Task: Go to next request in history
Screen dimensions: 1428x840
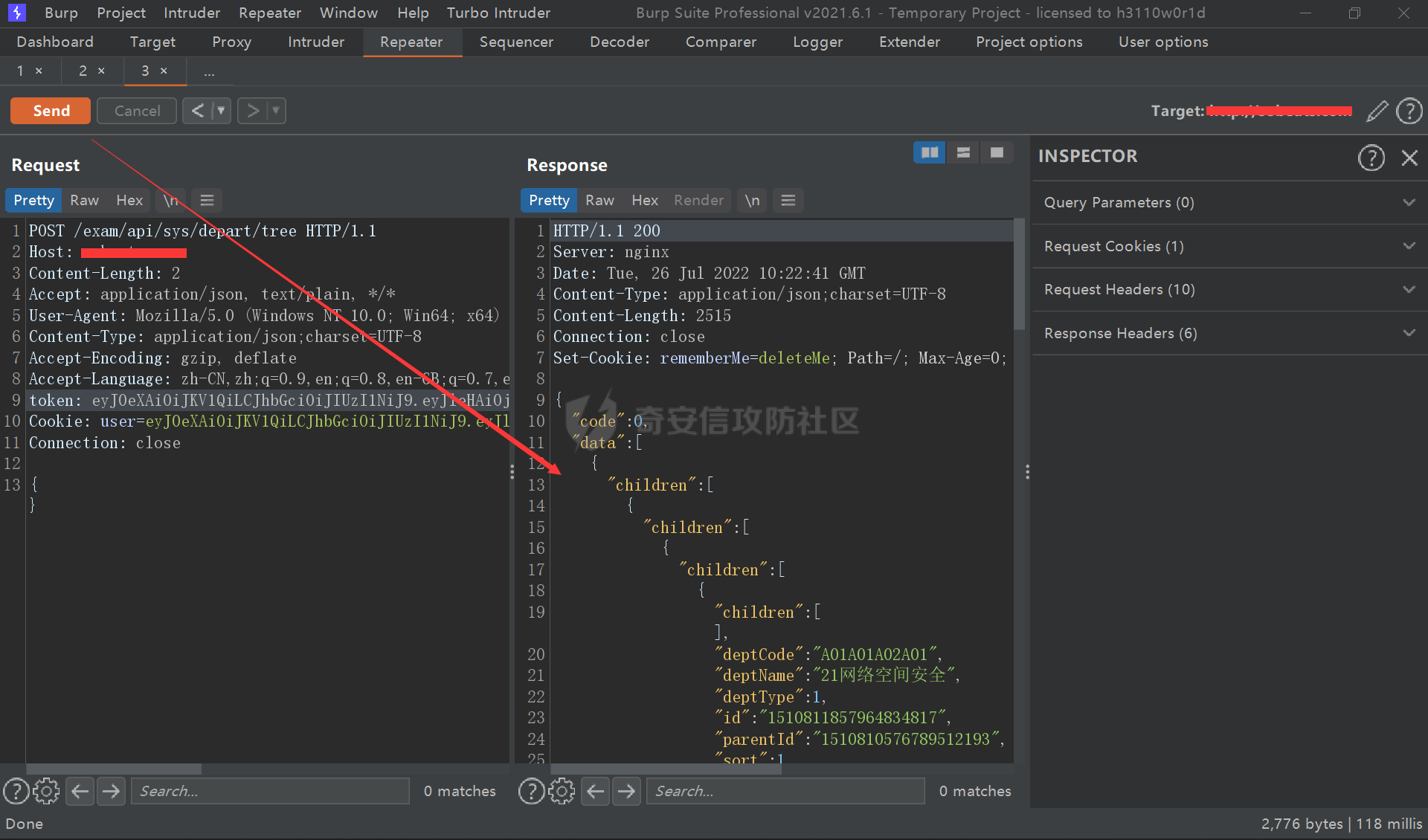Action: (253, 111)
